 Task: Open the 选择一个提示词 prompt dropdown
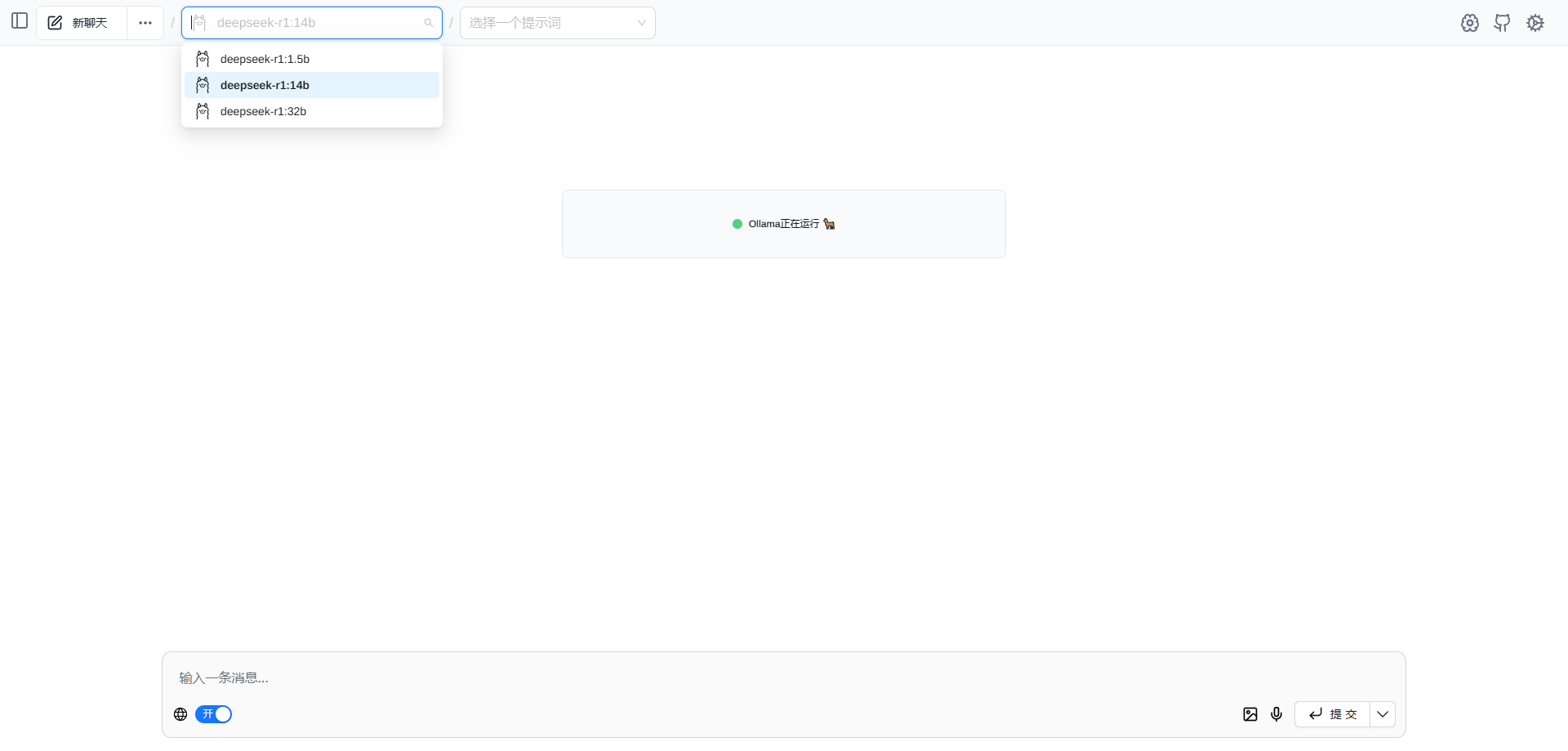point(558,23)
